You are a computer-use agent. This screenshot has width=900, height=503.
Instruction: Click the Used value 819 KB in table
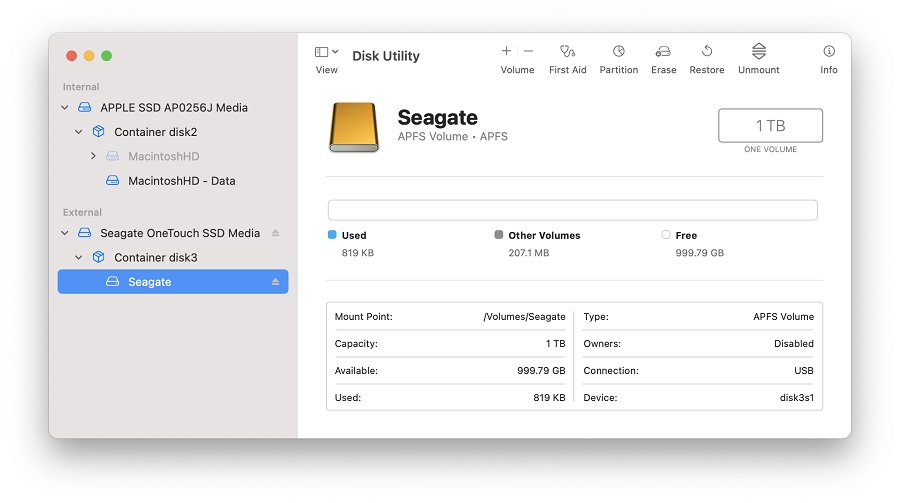point(549,398)
